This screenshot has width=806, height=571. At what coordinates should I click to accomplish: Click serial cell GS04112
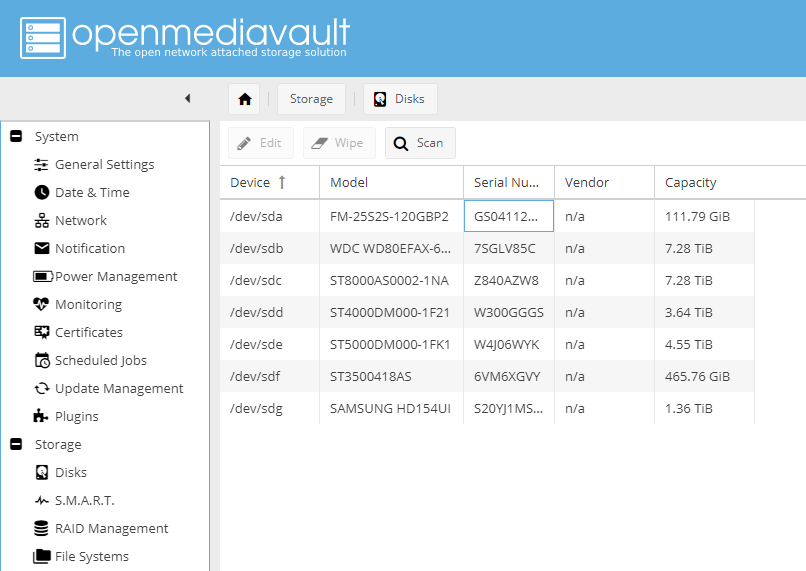pos(508,216)
